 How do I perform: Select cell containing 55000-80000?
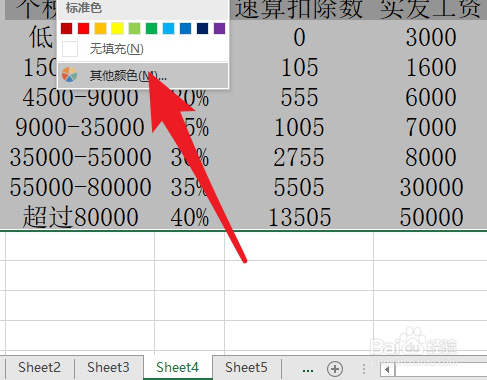pos(80,187)
